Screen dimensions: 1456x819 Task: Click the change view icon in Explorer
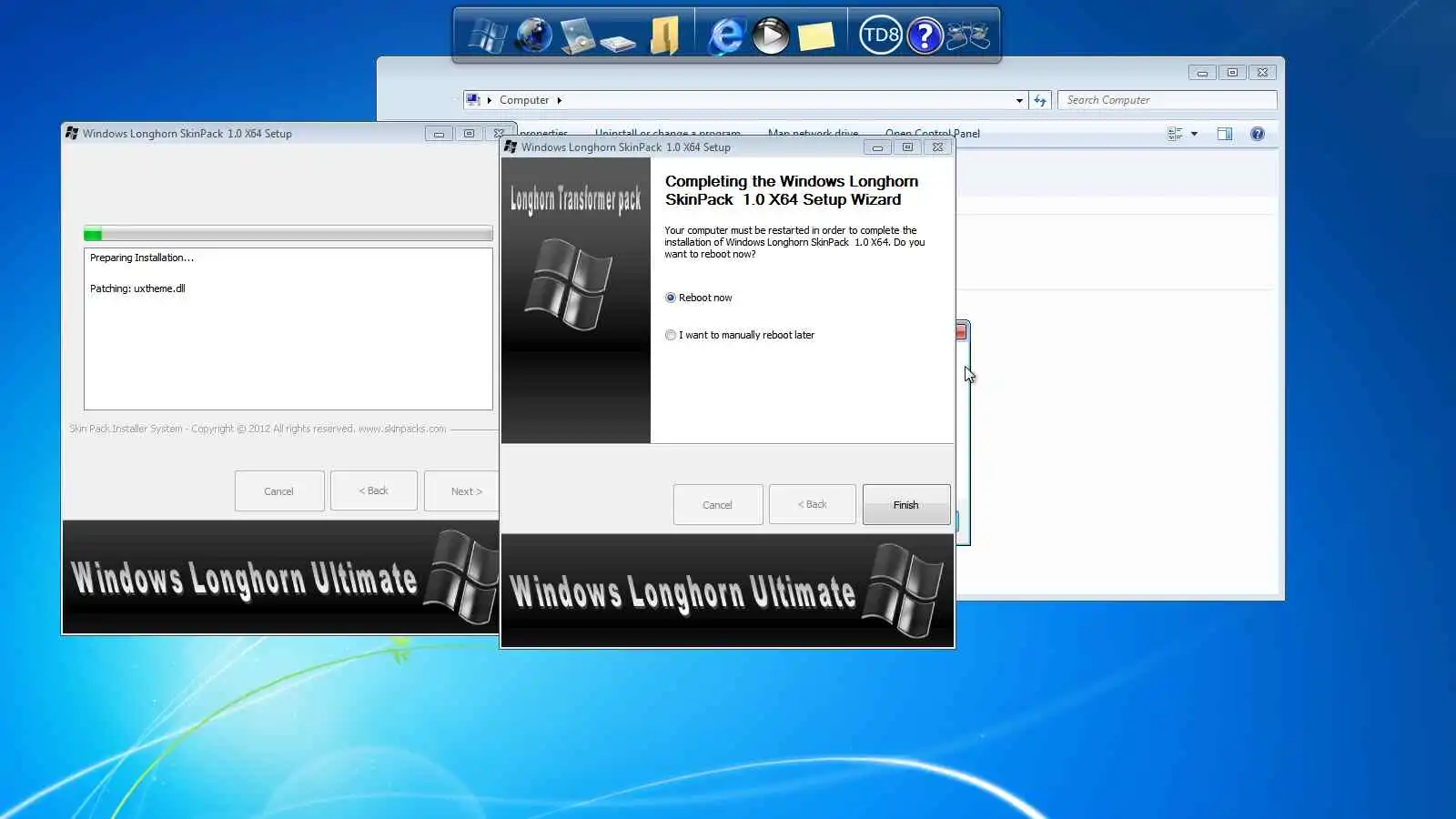[x=1175, y=134]
